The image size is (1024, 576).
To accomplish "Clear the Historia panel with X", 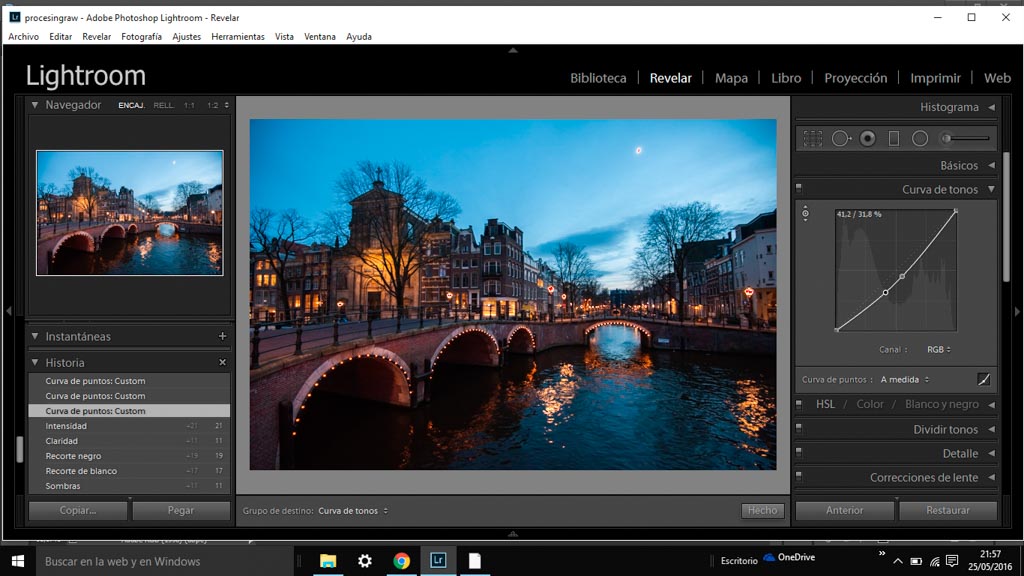I will [x=222, y=363].
